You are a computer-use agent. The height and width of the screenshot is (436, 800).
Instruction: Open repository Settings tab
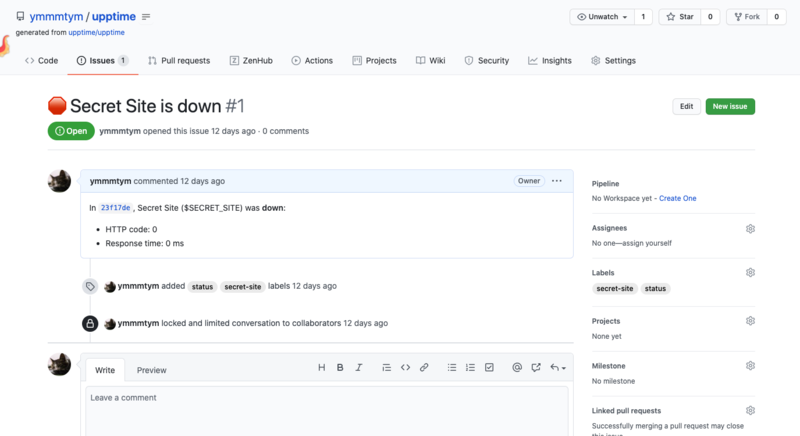point(613,61)
